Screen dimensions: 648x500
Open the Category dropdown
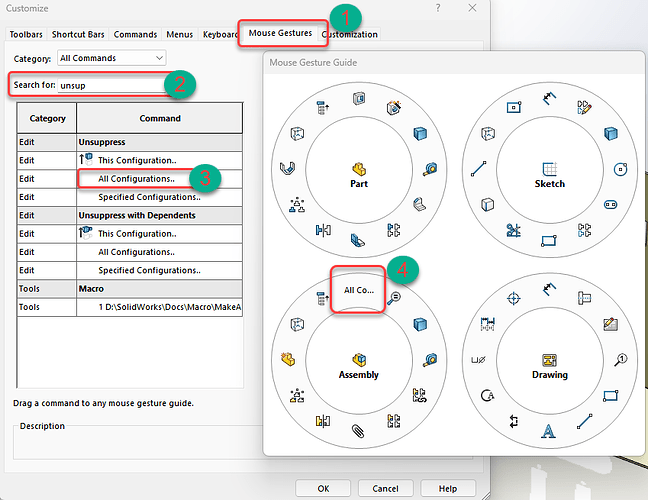tap(111, 59)
